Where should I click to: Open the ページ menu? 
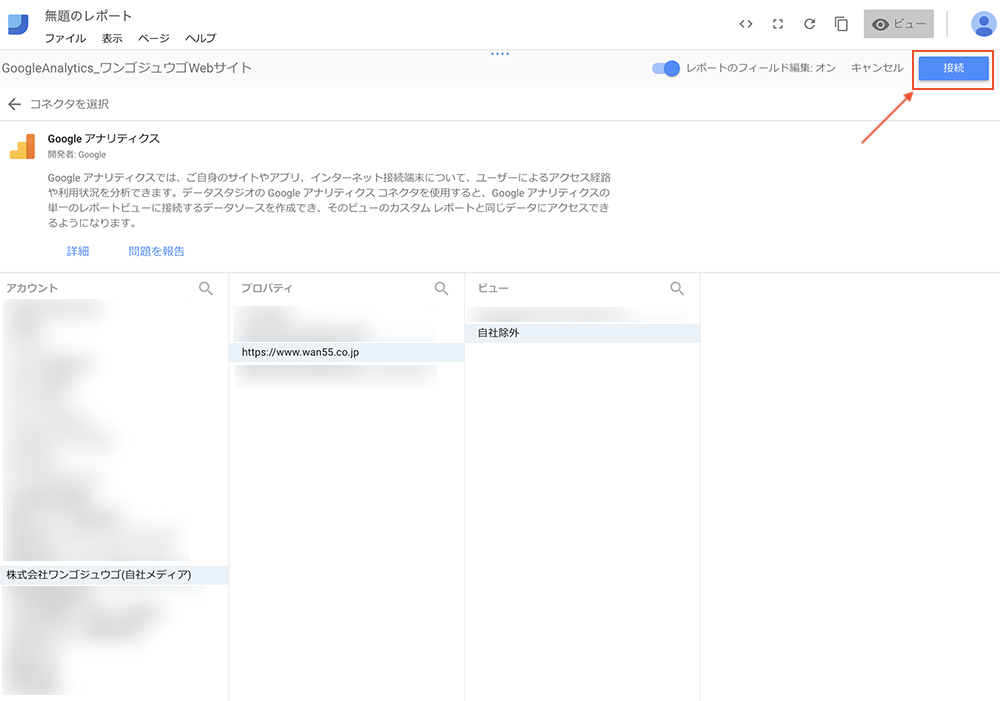[154, 38]
